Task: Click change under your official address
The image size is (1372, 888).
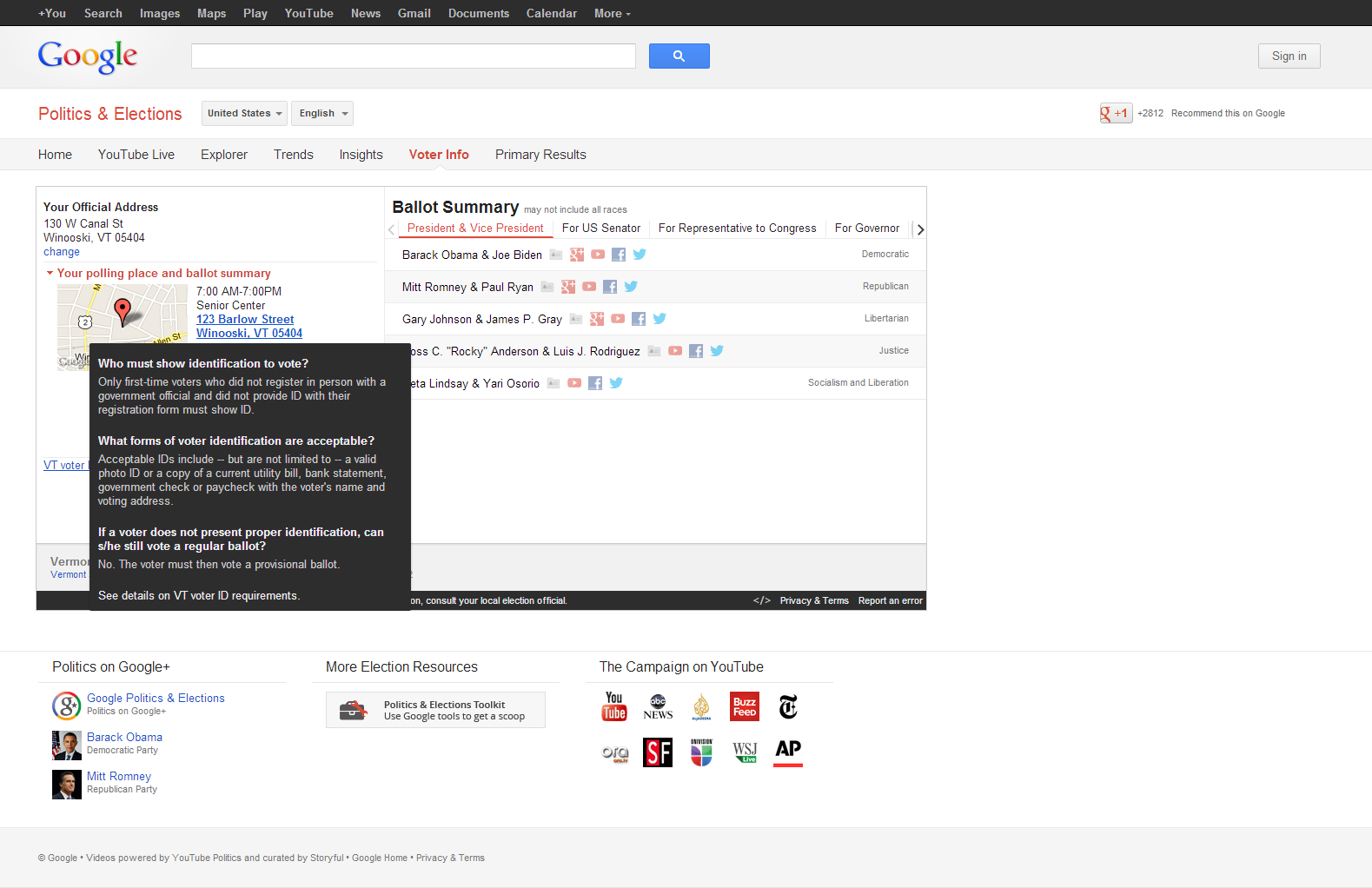Action: pyautogui.click(x=62, y=252)
